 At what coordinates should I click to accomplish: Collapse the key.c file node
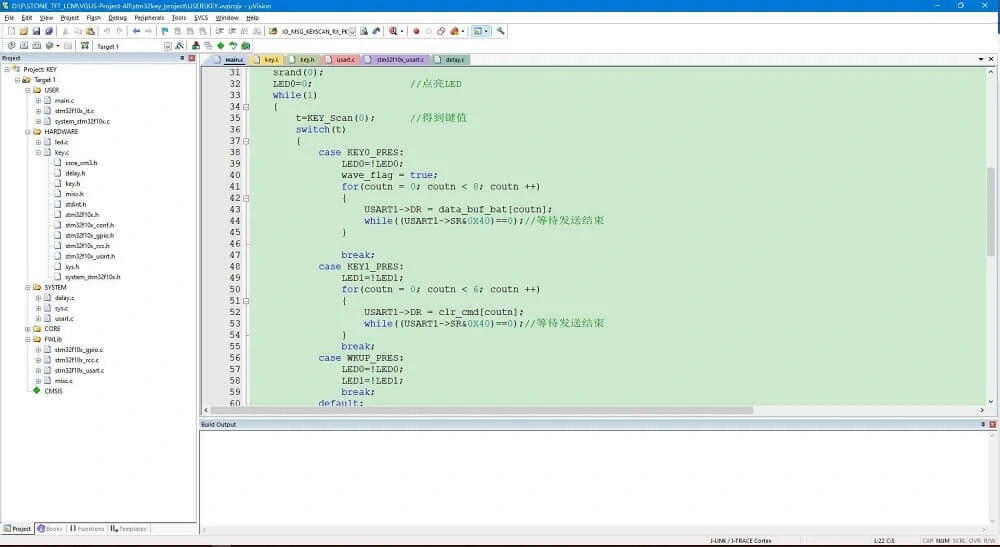[38, 153]
